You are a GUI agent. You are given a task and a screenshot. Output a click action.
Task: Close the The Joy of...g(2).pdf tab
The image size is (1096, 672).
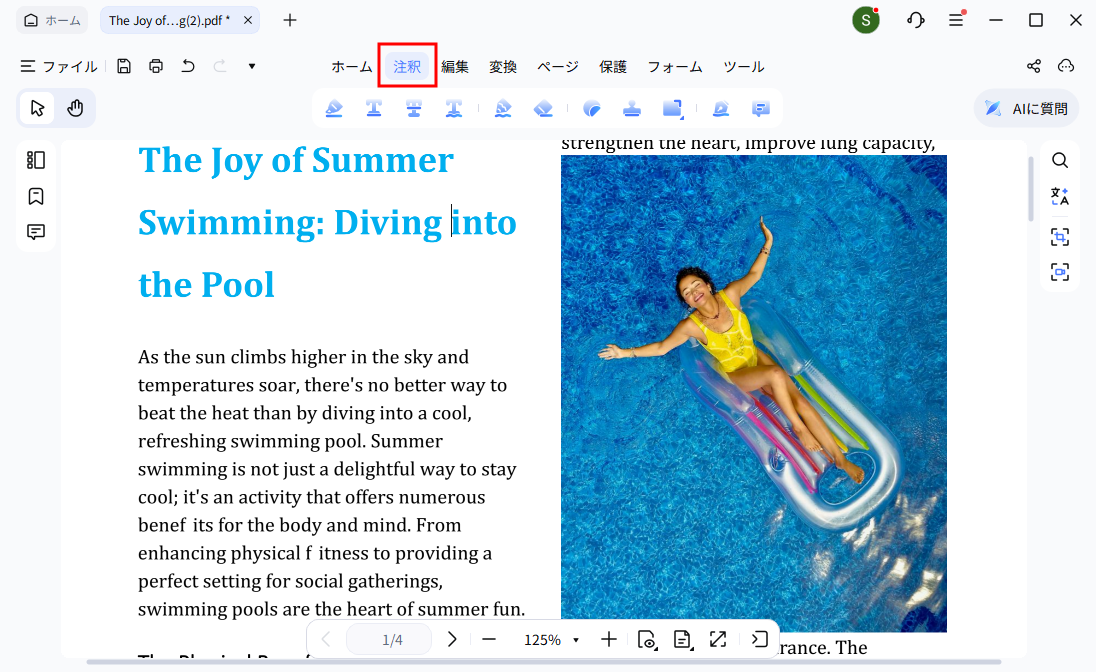pos(247,20)
